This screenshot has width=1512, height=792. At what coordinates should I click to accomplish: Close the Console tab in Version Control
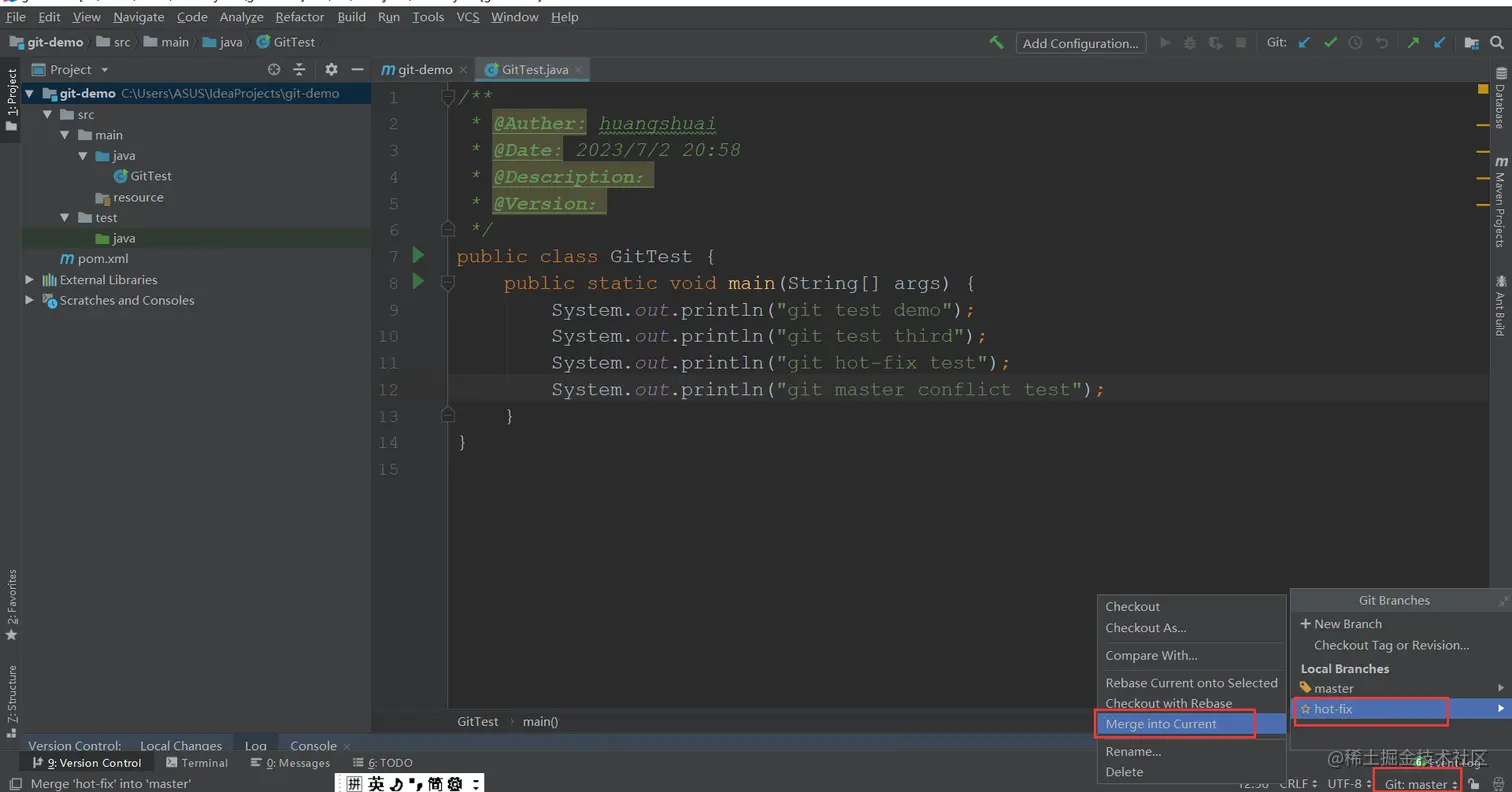347,746
